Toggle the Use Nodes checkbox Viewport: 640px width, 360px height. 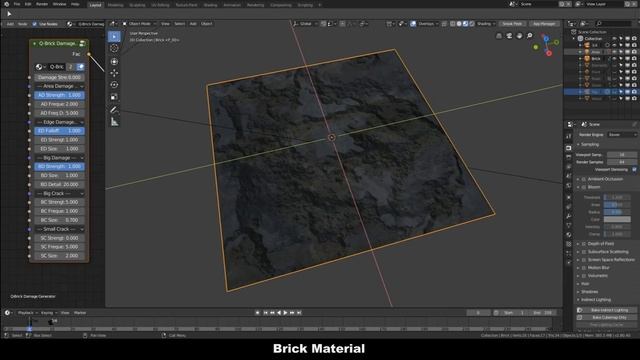tap(35, 24)
